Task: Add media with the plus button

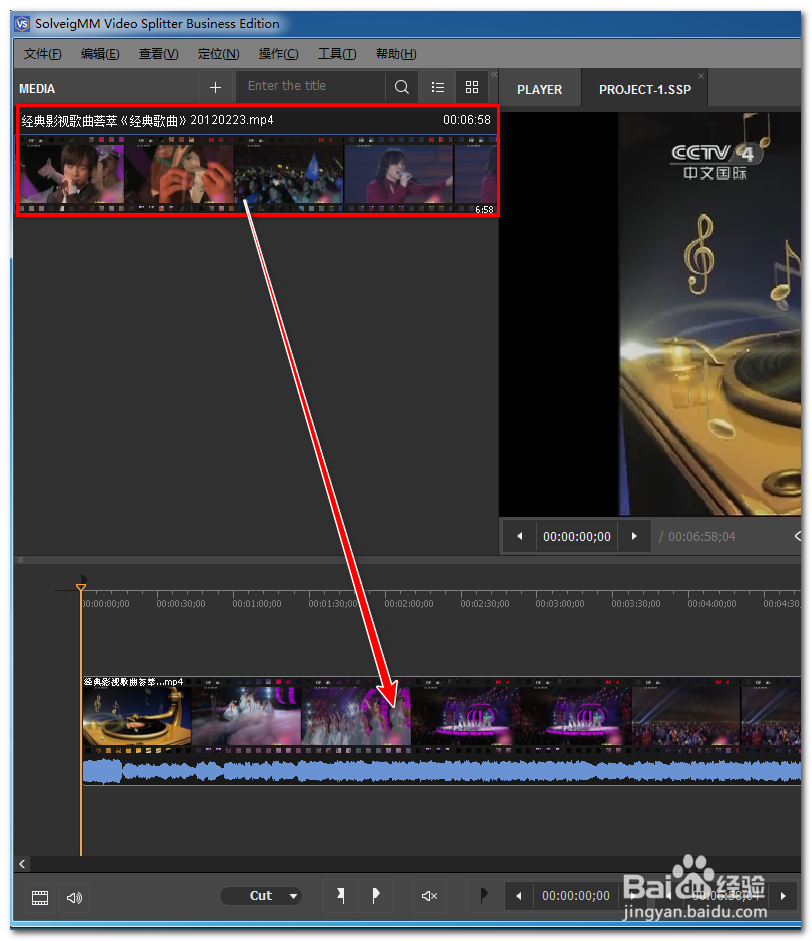Action: pyautogui.click(x=215, y=88)
